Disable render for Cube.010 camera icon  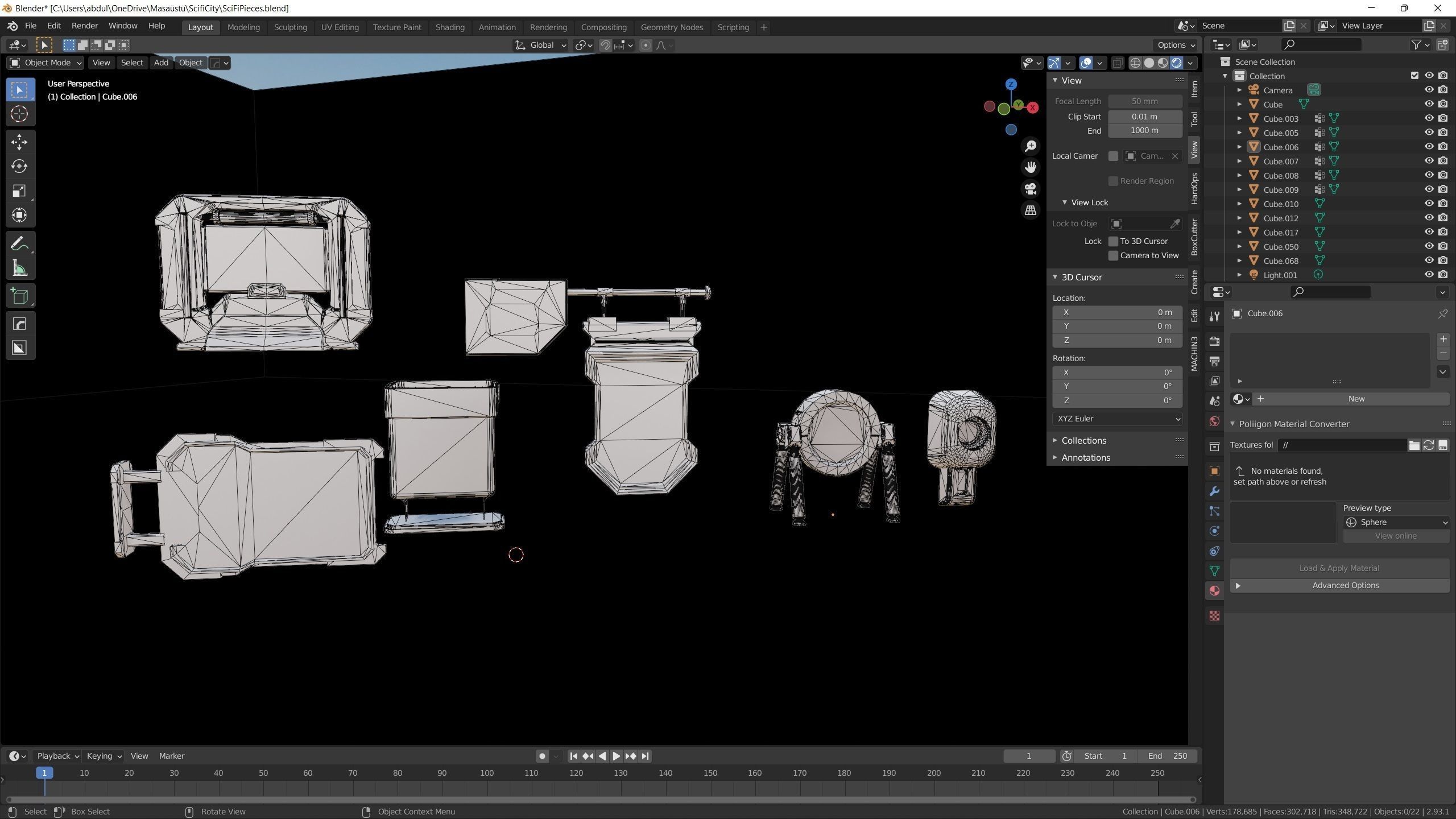[x=1443, y=204]
